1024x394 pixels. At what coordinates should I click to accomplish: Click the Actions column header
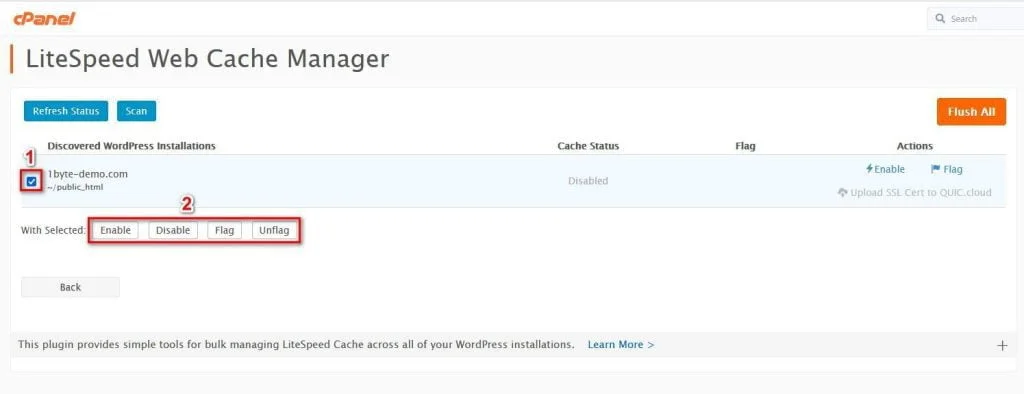(914, 146)
